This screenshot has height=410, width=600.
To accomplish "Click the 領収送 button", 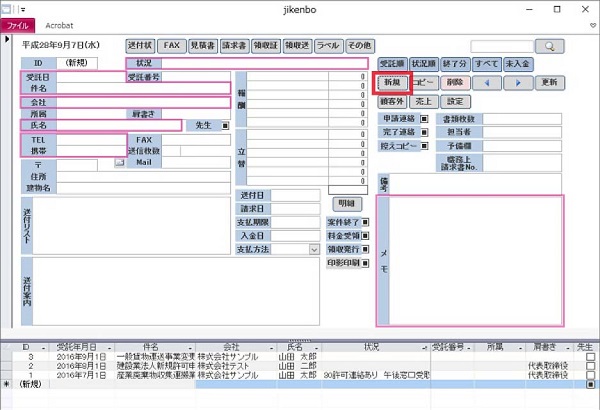I will click(x=297, y=46).
